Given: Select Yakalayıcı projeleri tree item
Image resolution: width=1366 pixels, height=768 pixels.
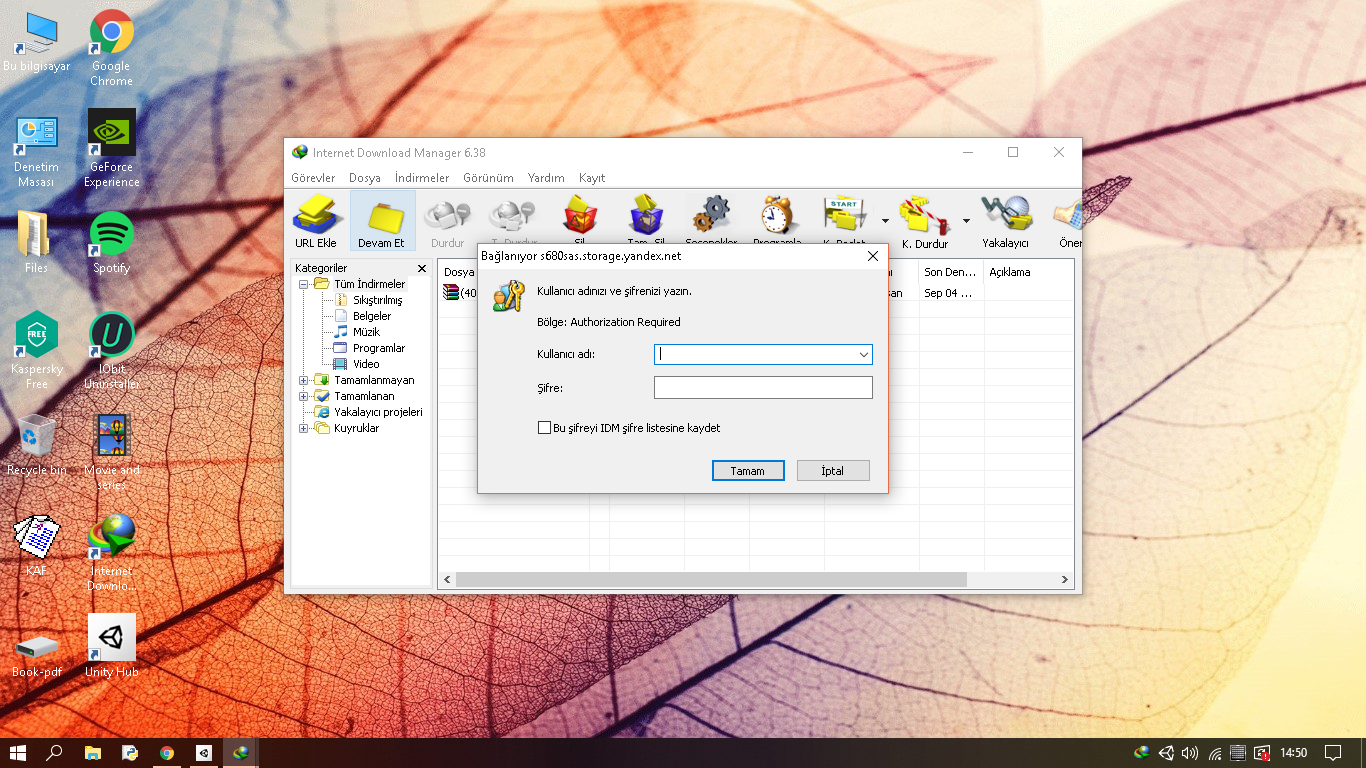Looking at the screenshot, I should click(368, 412).
